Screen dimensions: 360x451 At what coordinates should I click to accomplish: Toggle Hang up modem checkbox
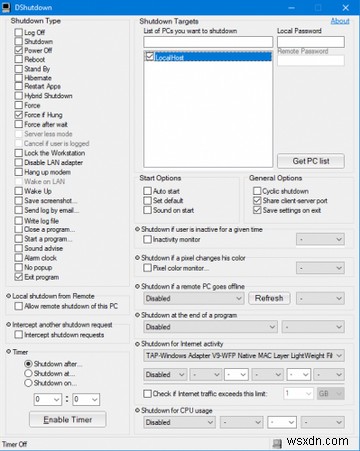tap(19, 172)
